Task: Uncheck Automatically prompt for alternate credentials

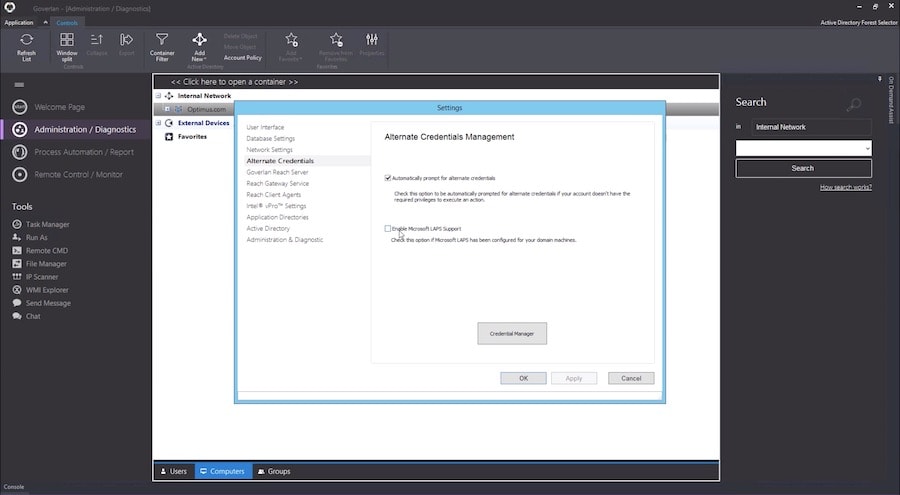Action: 387,178
